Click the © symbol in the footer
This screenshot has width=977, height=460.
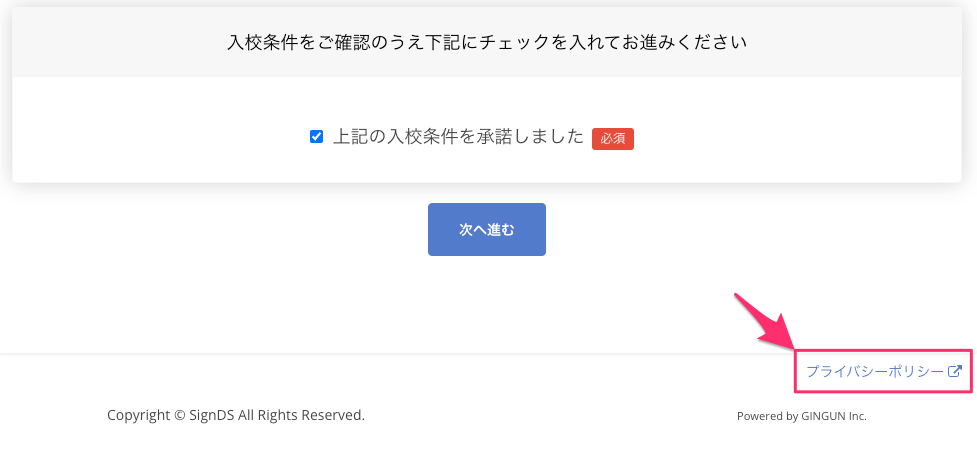pos(179,414)
